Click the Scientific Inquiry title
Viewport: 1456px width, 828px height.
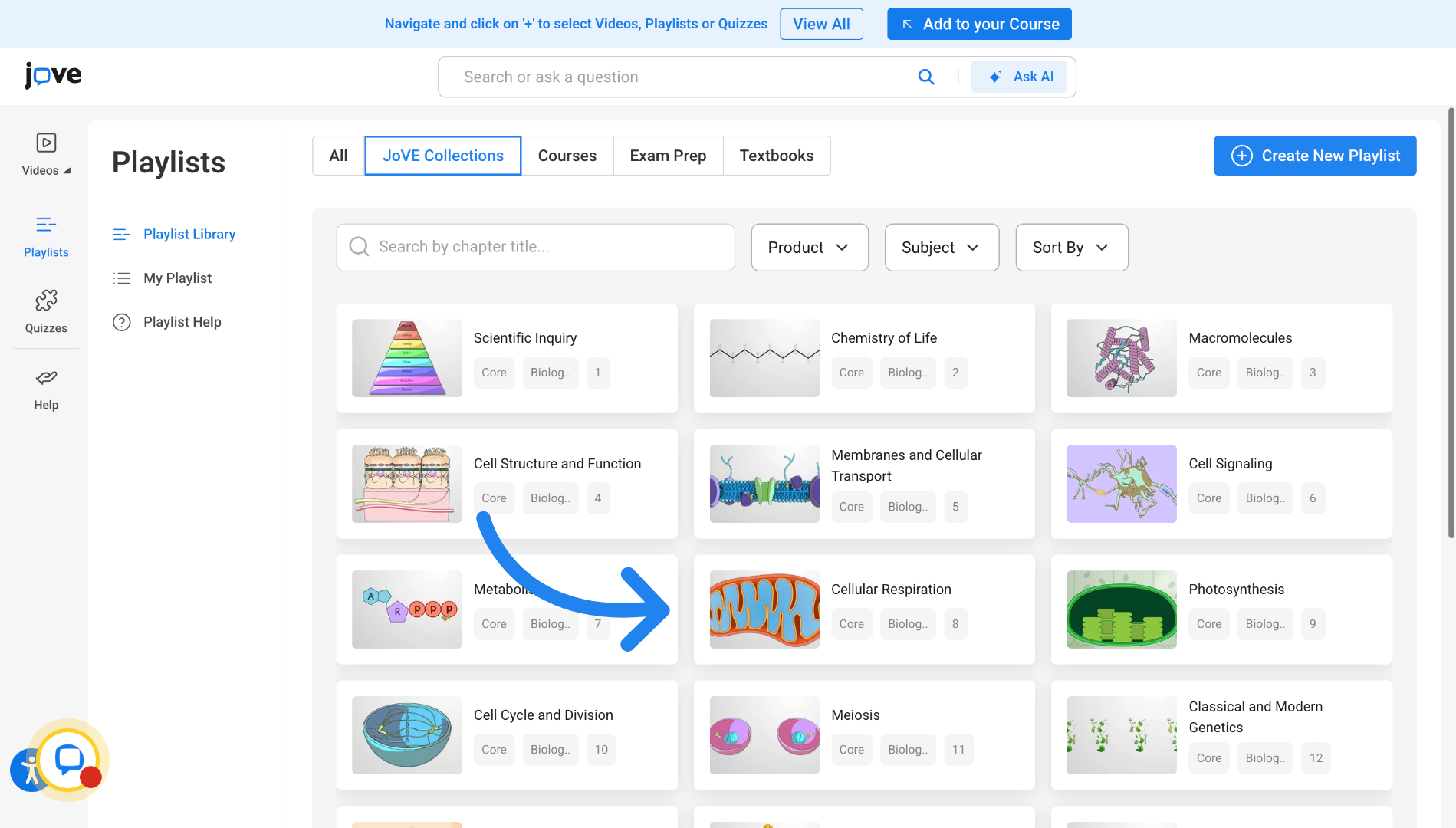pyautogui.click(x=525, y=338)
